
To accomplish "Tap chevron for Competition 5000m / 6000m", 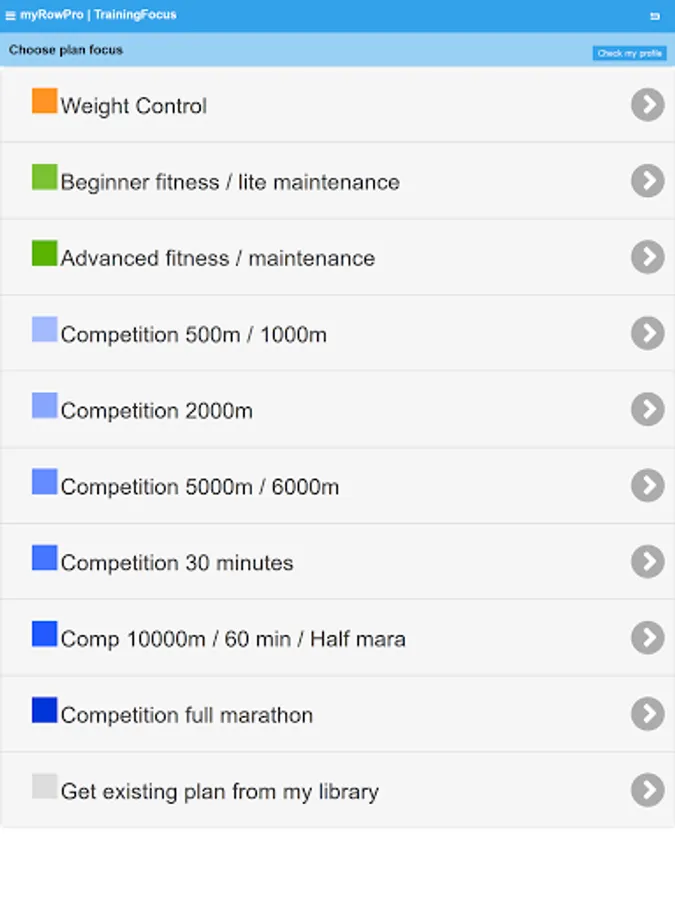I will click(647, 486).
